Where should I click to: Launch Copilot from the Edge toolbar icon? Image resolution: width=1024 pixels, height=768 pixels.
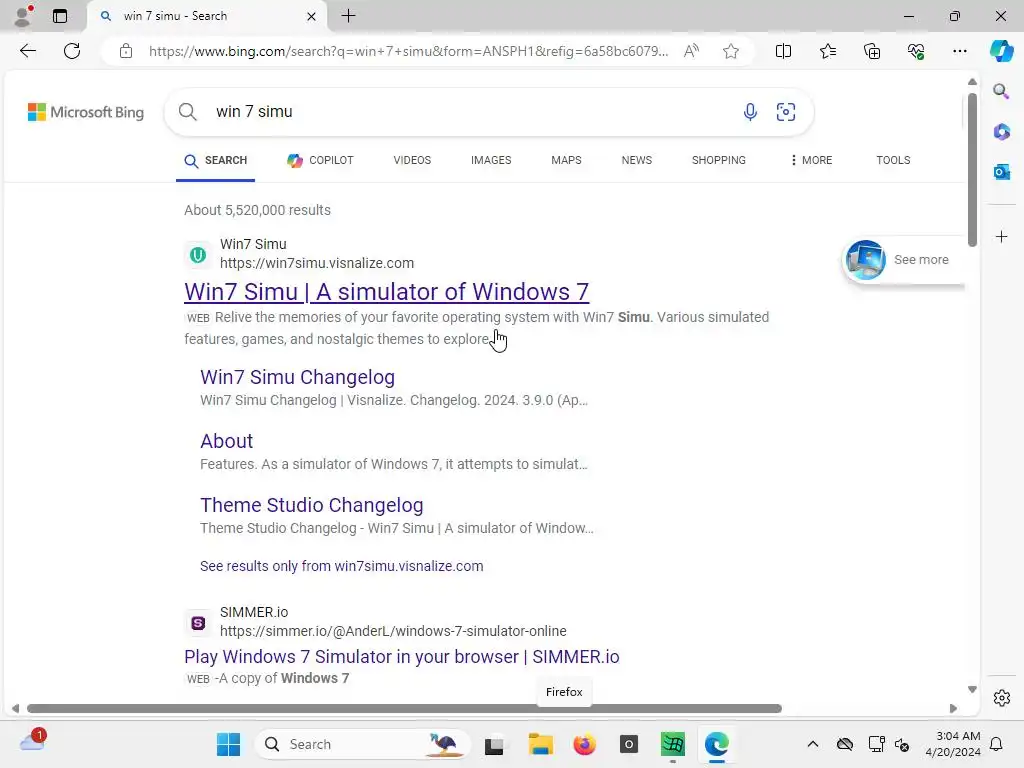[x=1001, y=51]
